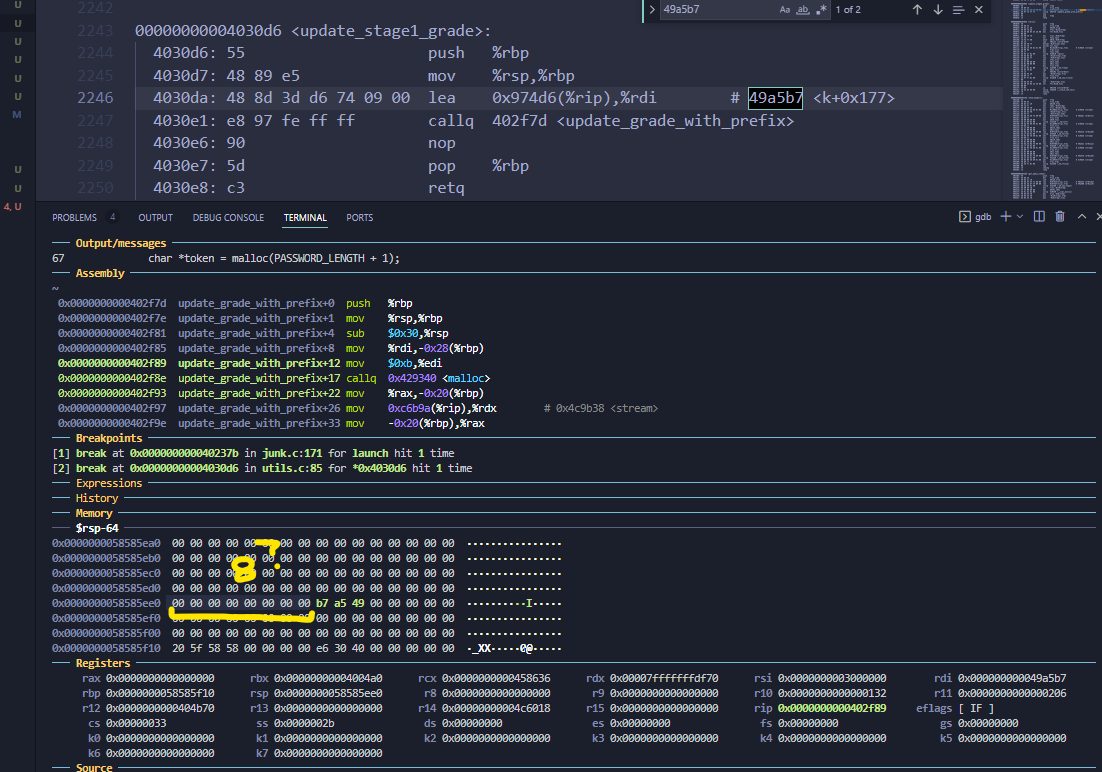Switch to the PORTS tab
This screenshot has width=1102, height=772.
(x=360, y=217)
